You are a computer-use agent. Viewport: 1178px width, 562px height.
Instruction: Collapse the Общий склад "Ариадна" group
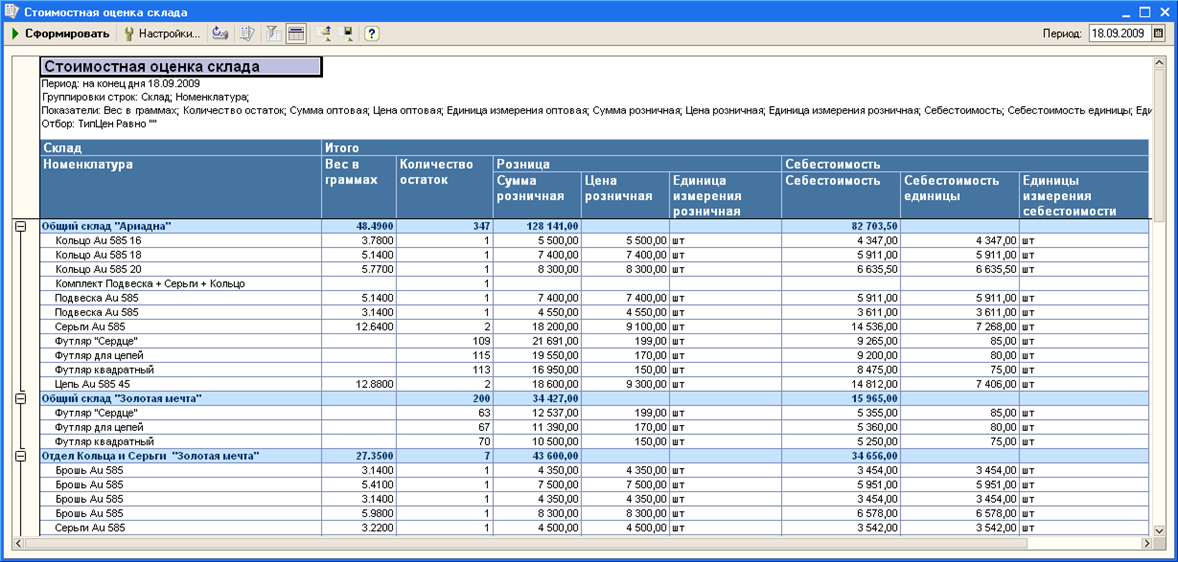point(20,225)
